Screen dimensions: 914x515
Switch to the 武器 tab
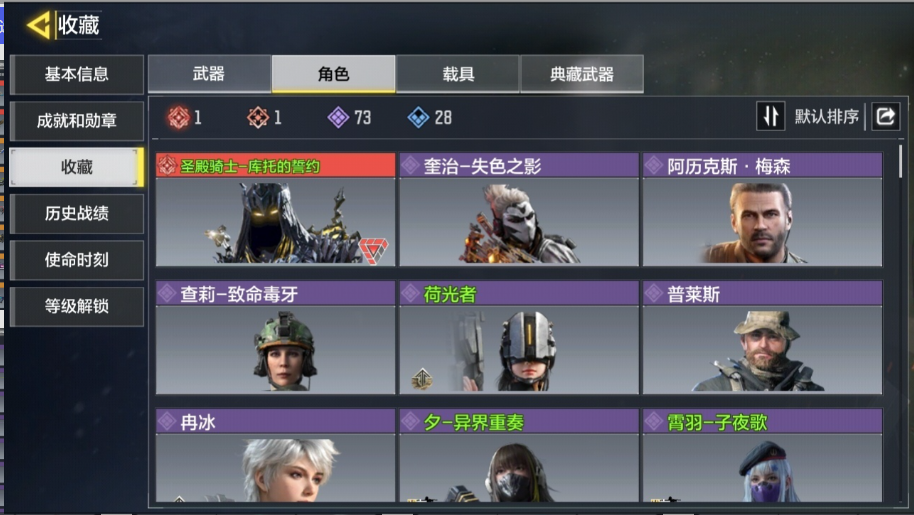coord(209,74)
